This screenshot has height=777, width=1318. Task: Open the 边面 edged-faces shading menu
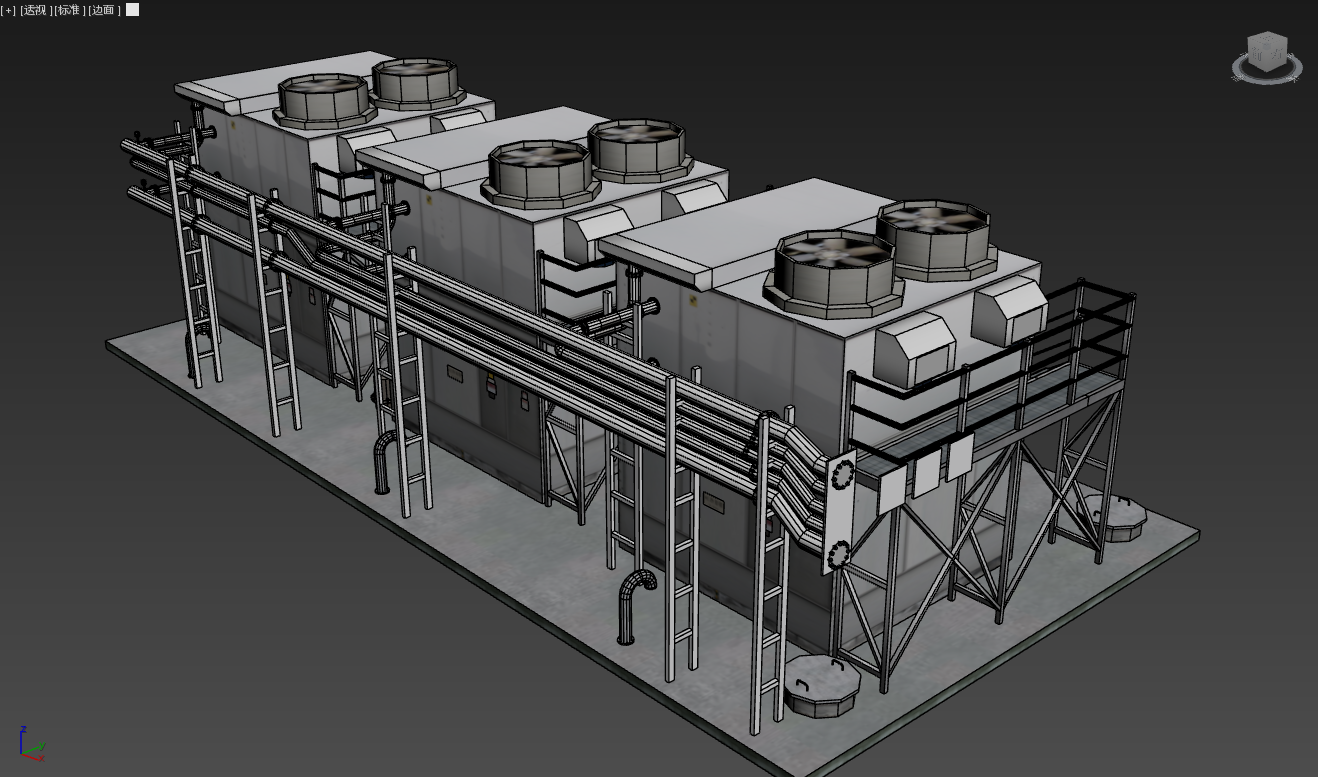tap(104, 10)
